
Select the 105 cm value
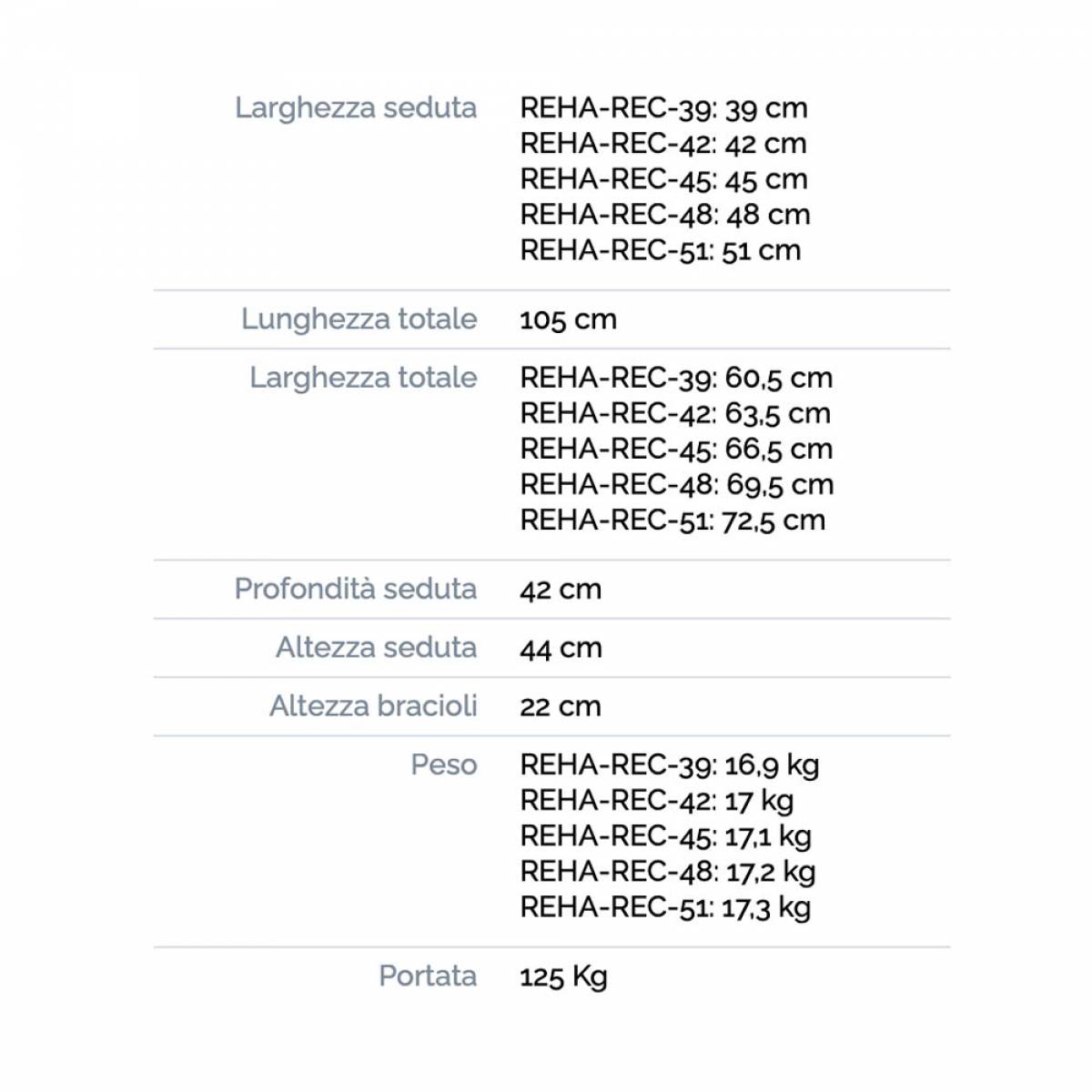click(568, 319)
